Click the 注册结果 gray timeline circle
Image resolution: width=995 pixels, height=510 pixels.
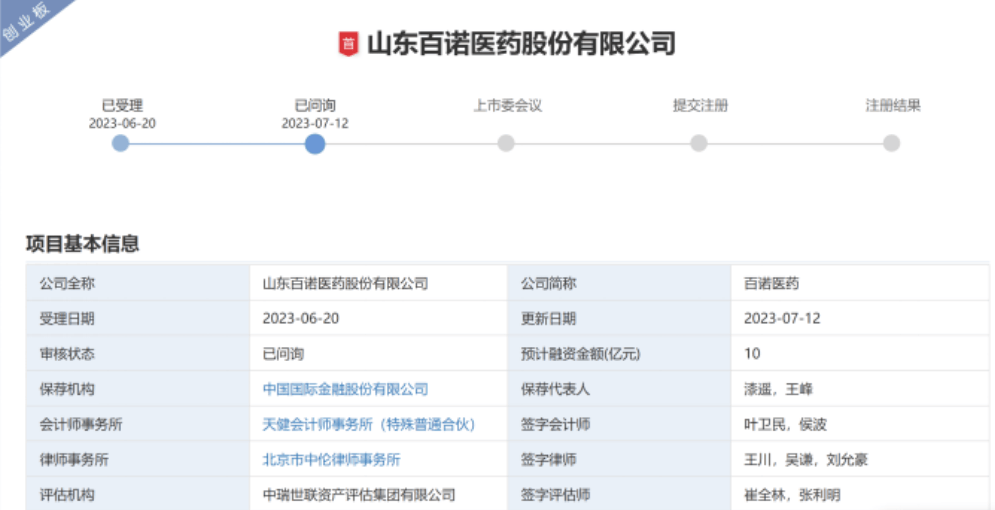click(891, 143)
